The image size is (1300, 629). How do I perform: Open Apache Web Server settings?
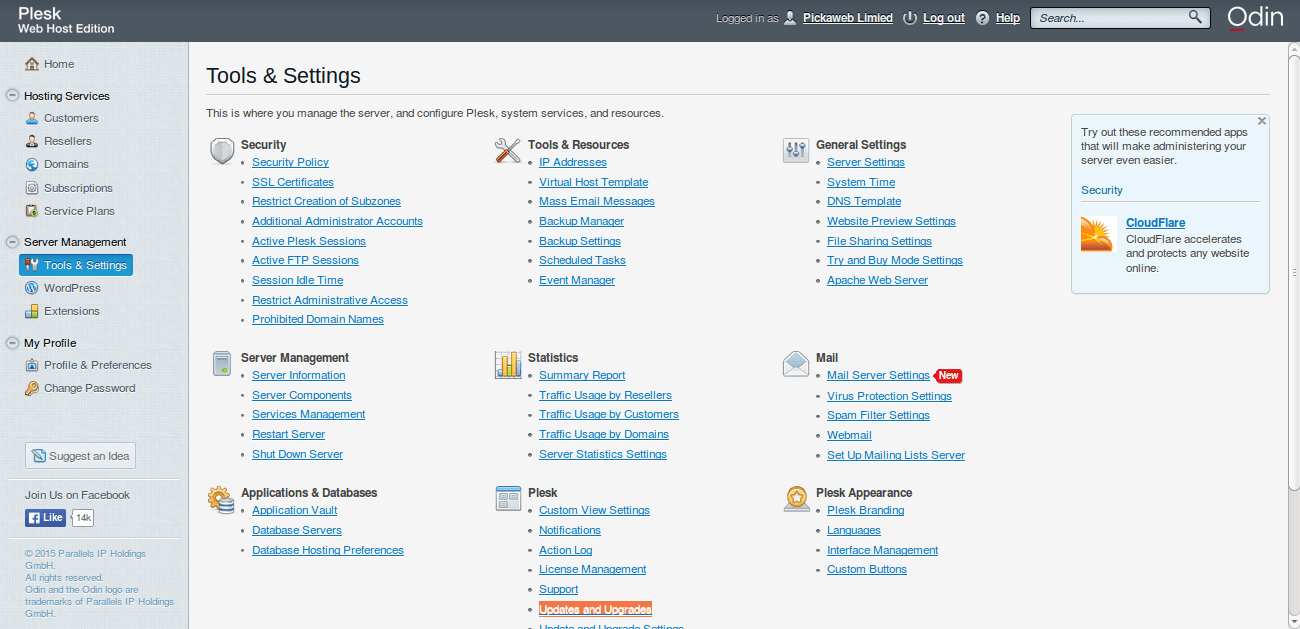pyautogui.click(x=877, y=280)
